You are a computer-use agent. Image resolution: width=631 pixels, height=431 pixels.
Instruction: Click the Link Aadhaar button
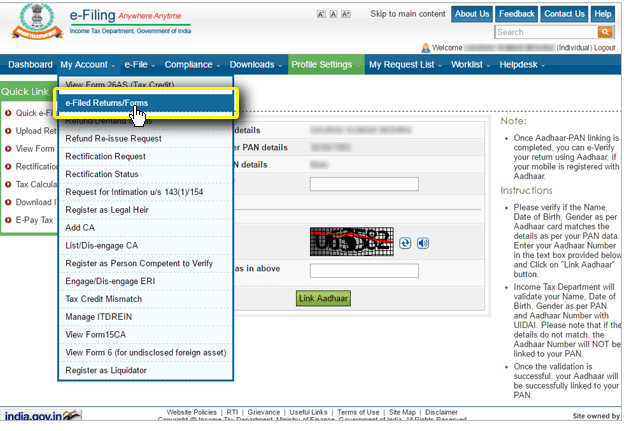pyautogui.click(x=323, y=299)
